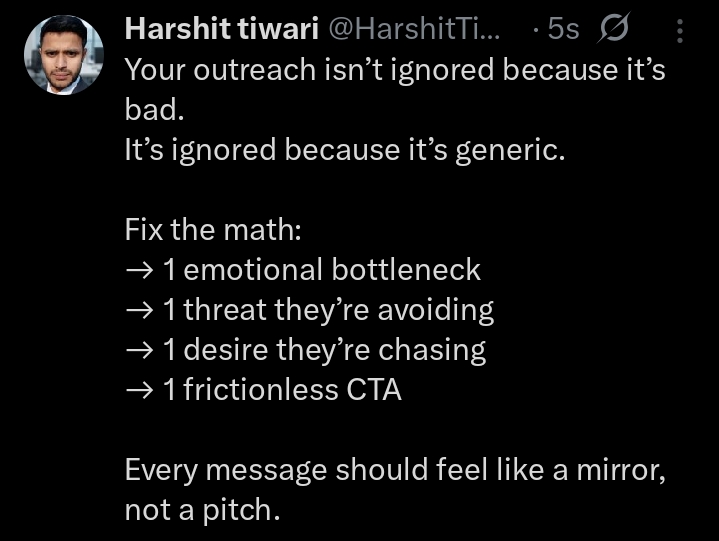Select the "1 emotional bottleneck" text
Image resolution: width=719 pixels, height=541 pixels.
click(x=320, y=270)
